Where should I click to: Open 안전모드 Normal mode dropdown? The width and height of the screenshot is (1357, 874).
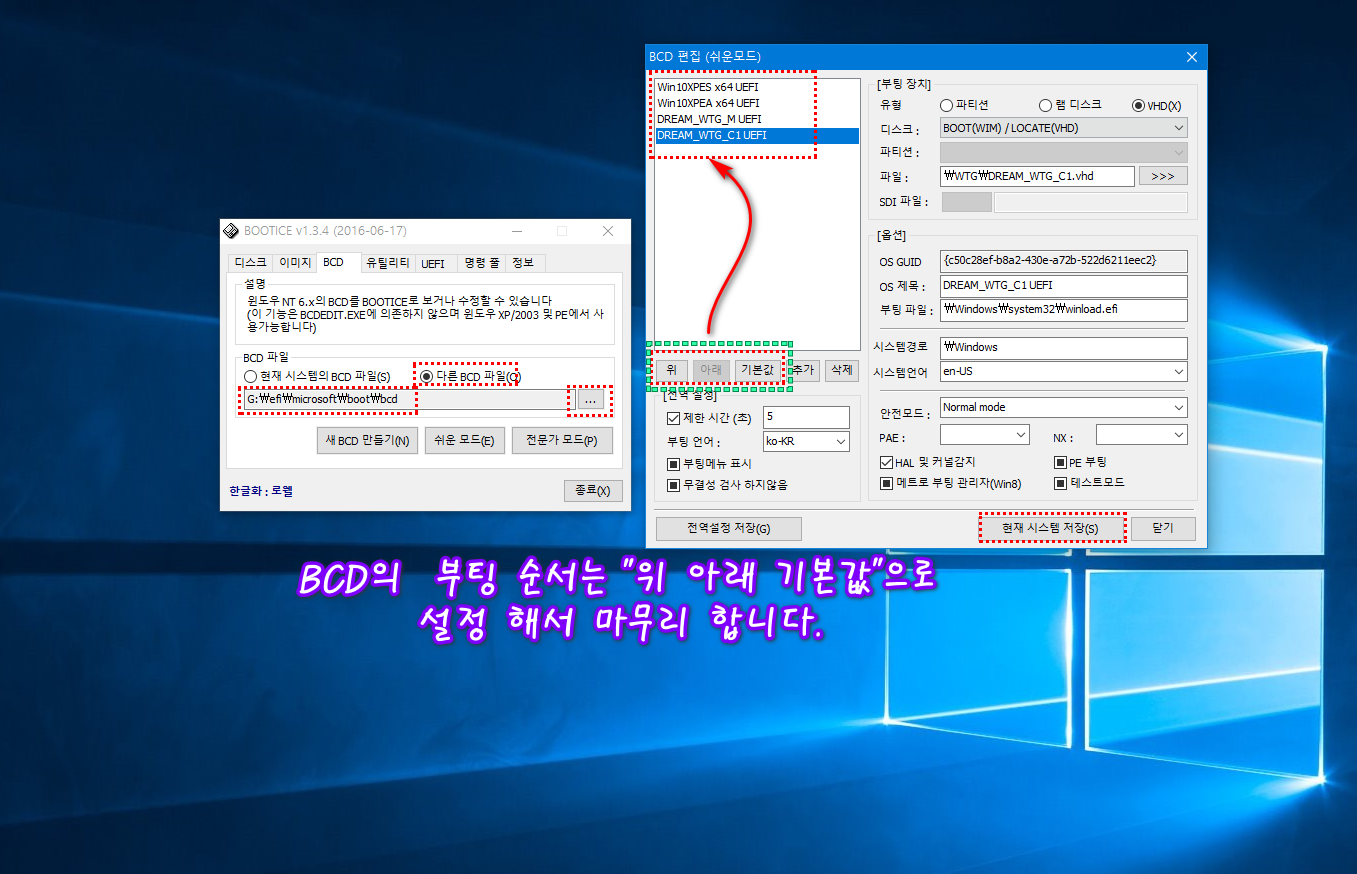(1064, 407)
